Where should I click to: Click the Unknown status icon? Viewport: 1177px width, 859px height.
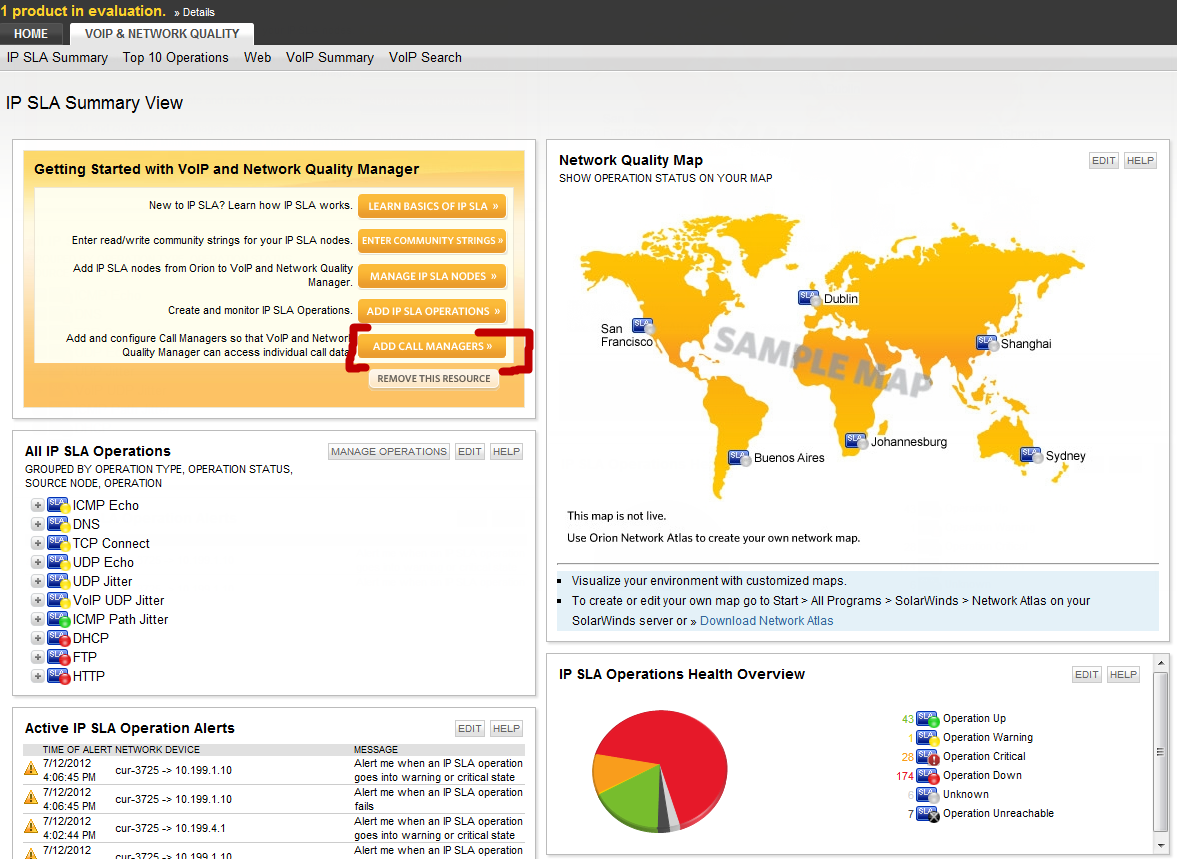928,794
